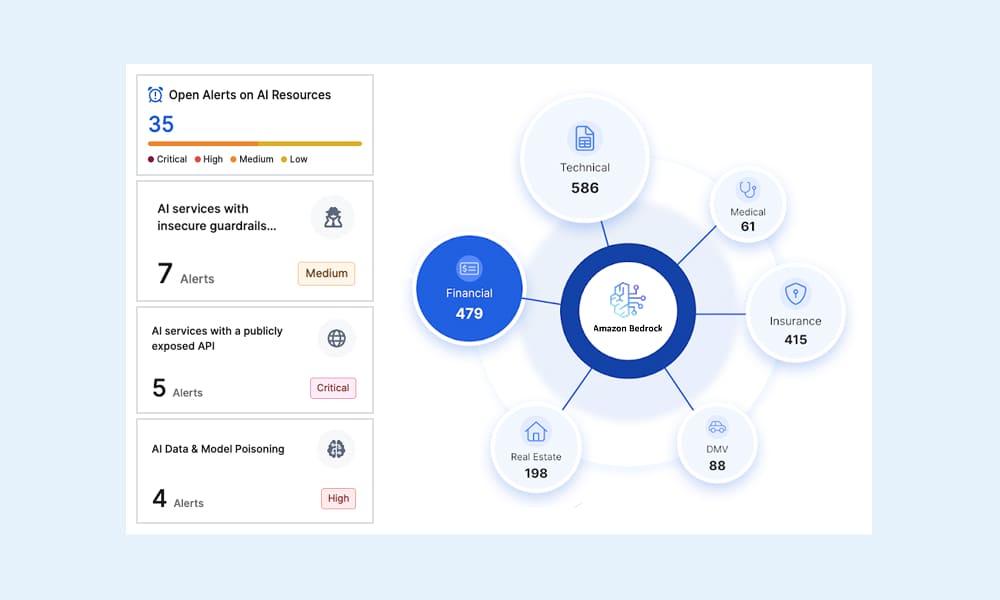The height and width of the screenshot is (600, 1000).
Task: Click the insecure guardrails hacker icon
Action: click(x=332, y=217)
